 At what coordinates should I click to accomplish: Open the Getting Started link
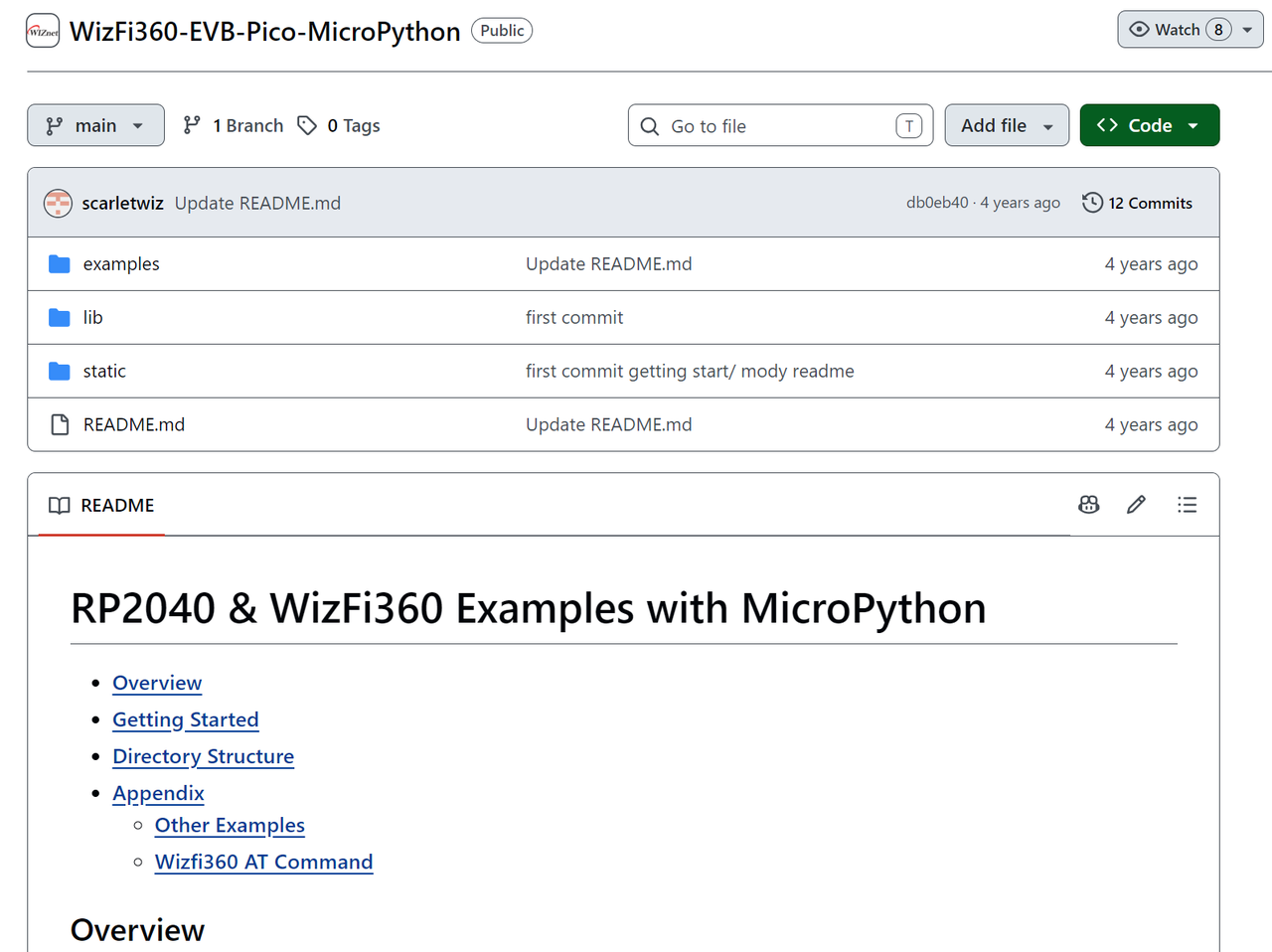point(186,719)
